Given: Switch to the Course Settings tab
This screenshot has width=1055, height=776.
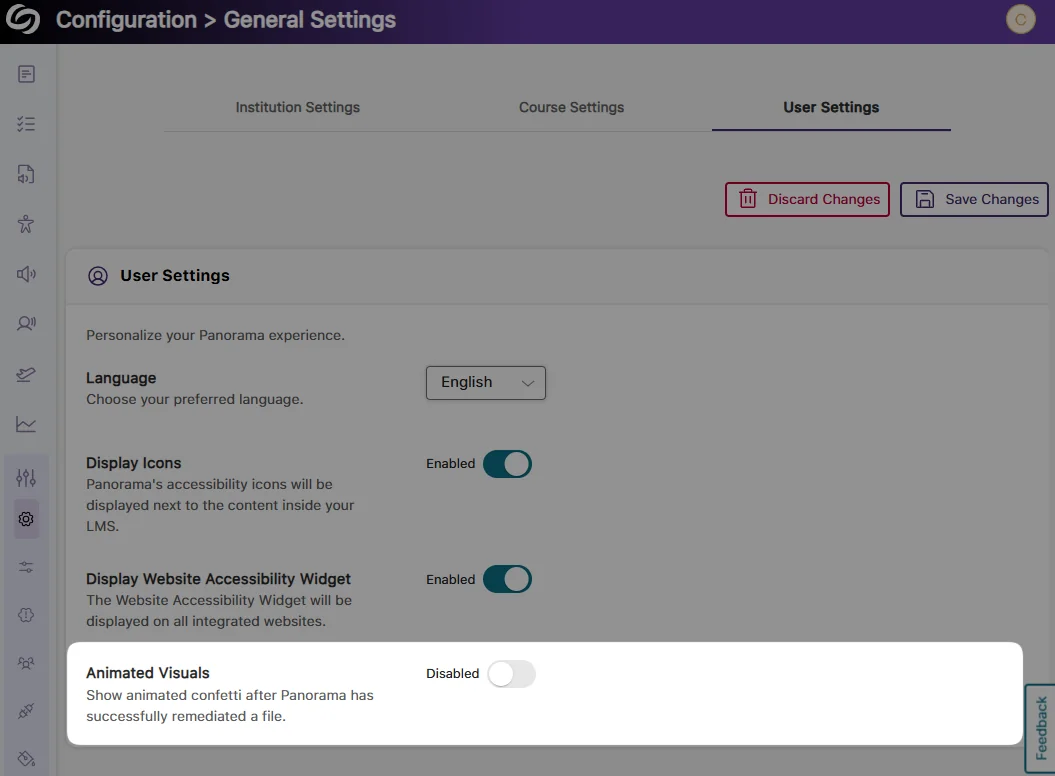Looking at the screenshot, I should [x=571, y=107].
